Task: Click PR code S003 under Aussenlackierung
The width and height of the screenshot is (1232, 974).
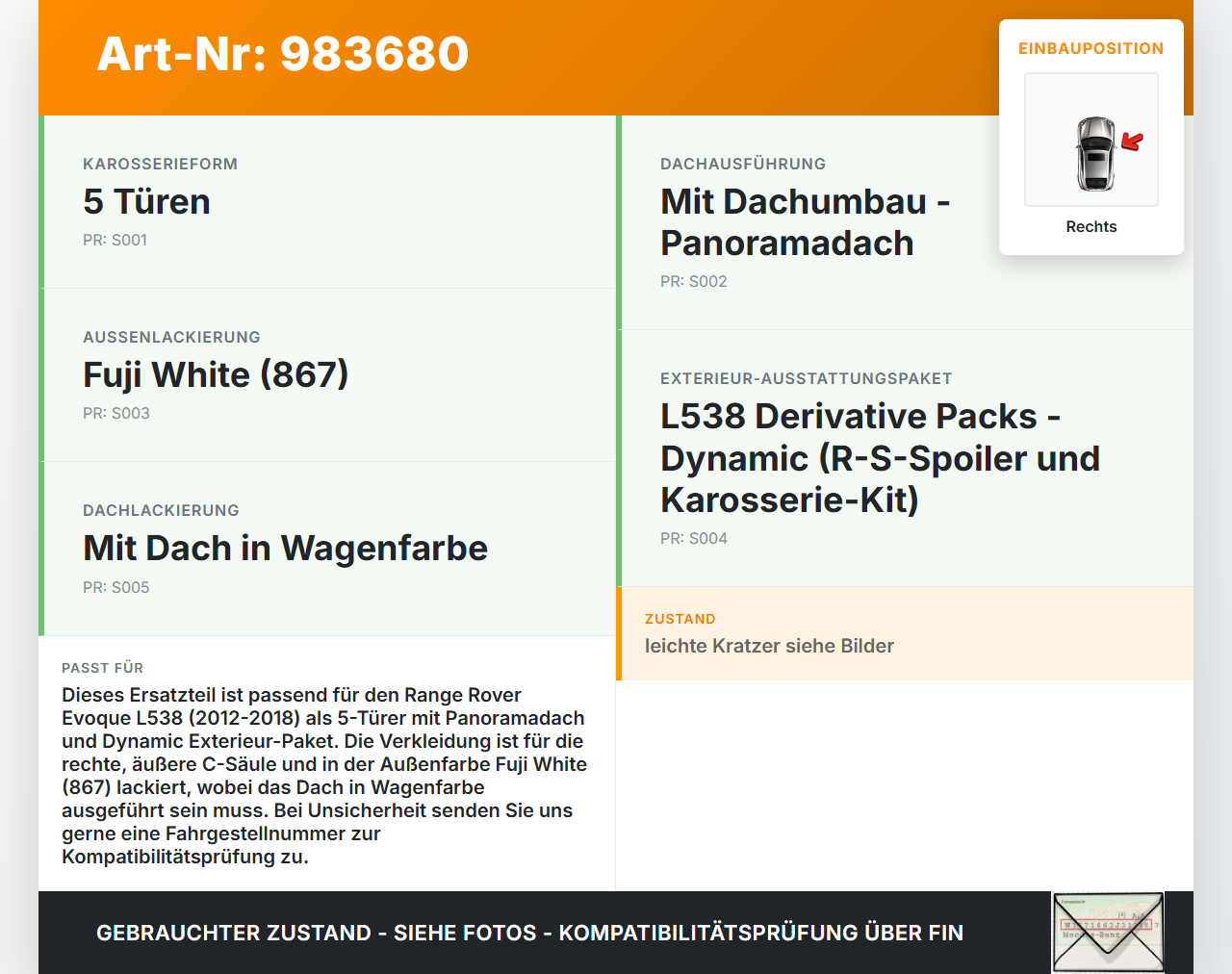Action: click(x=115, y=413)
